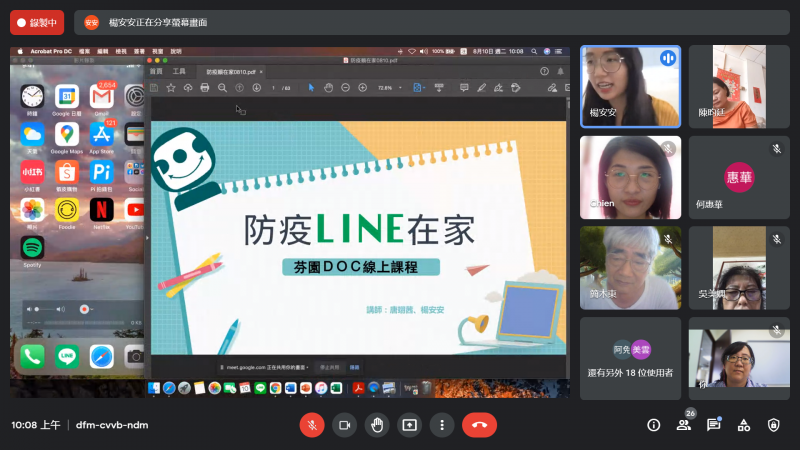Click the save icon in Acrobat toolbar
Screen dimensions: 800x450
click(154, 88)
